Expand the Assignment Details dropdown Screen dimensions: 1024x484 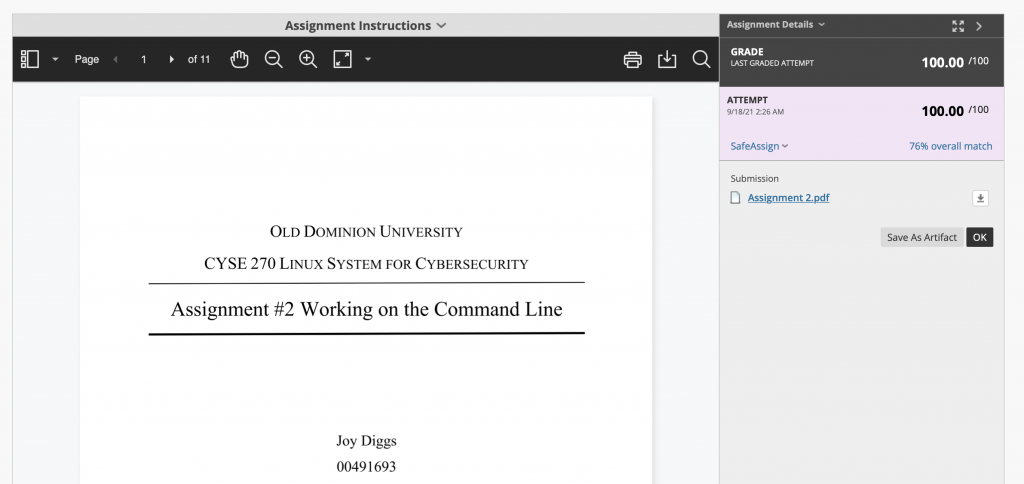776,25
